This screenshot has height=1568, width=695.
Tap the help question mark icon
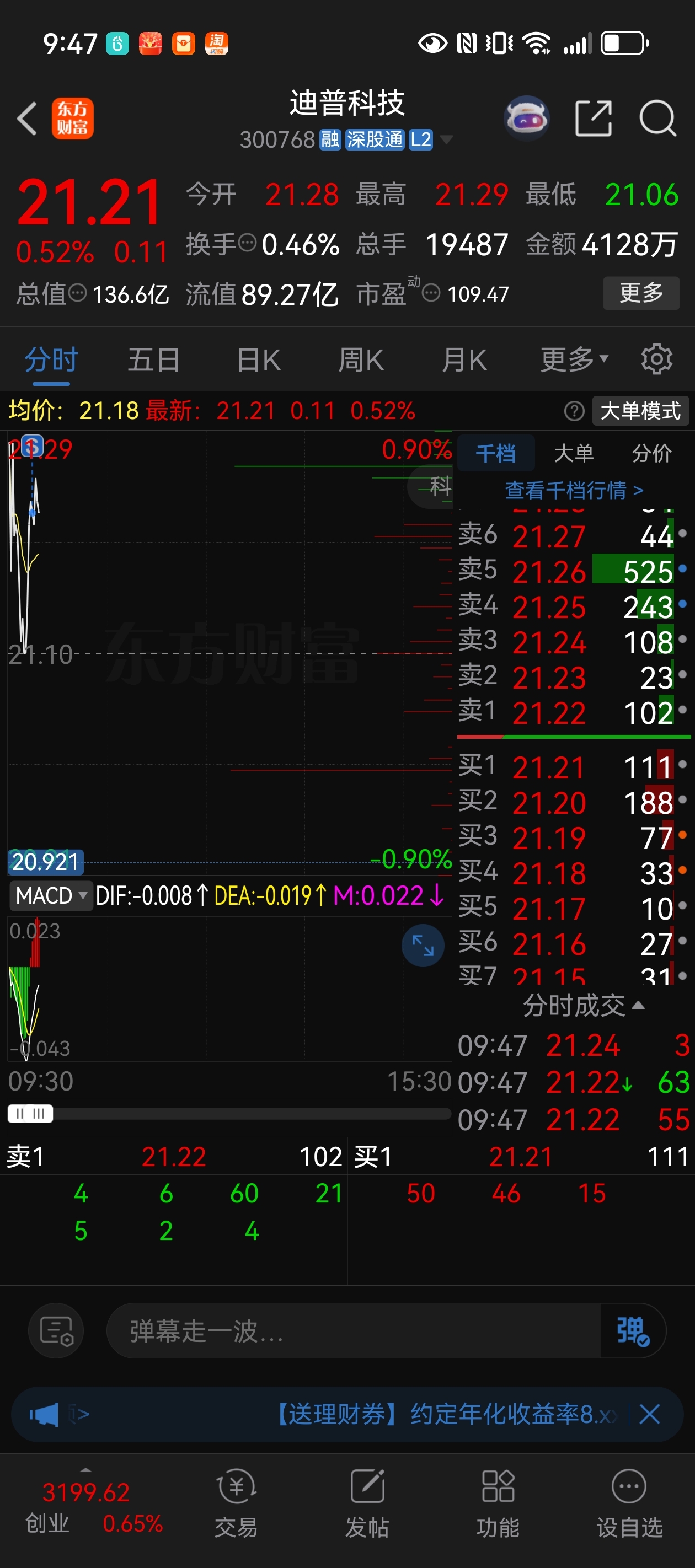point(574,411)
